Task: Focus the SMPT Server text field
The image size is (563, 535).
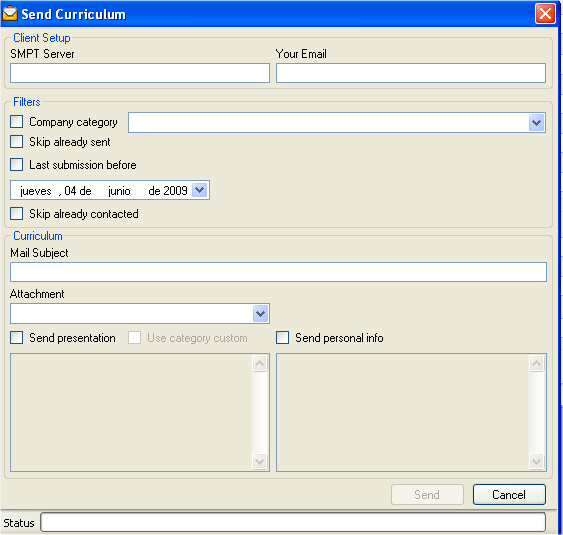Action: click(x=140, y=73)
